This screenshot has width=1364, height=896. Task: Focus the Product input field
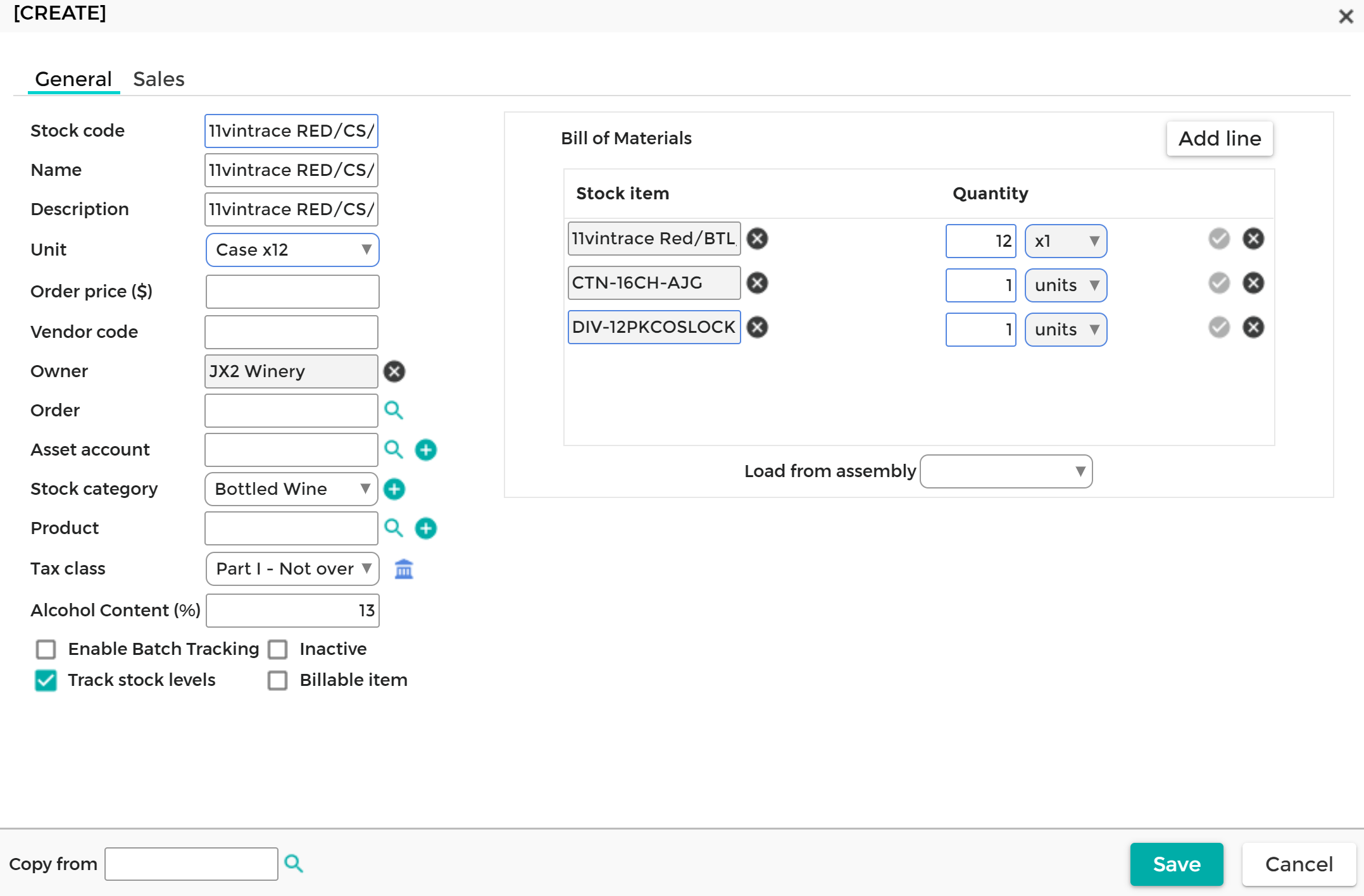click(x=291, y=528)
